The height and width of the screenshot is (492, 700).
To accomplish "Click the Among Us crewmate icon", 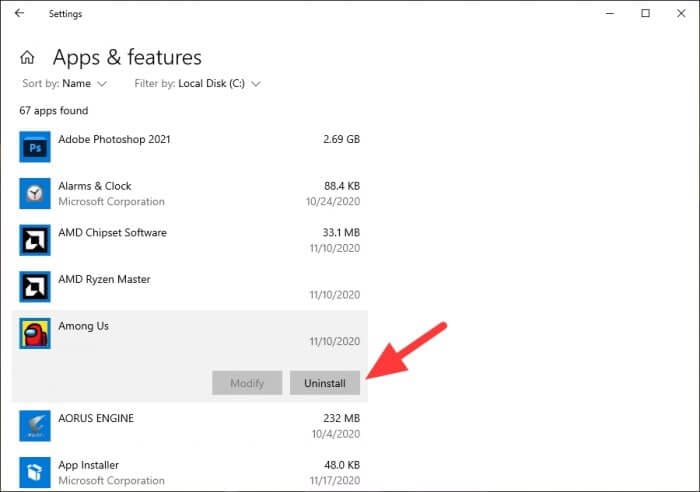I will click(35, 333).
